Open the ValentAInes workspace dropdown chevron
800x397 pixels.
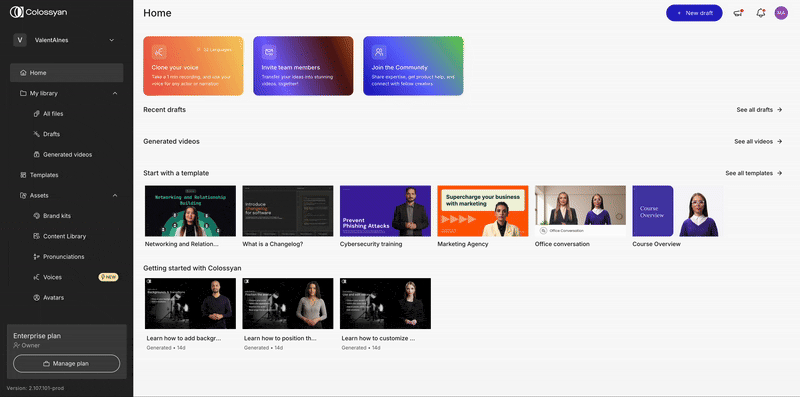click(x=112, y=40)
